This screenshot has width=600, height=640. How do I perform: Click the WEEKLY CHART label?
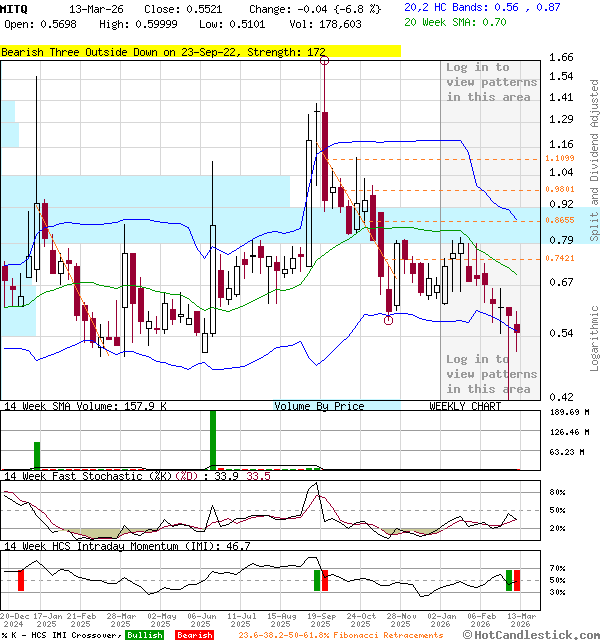click(x=465, y=406)
